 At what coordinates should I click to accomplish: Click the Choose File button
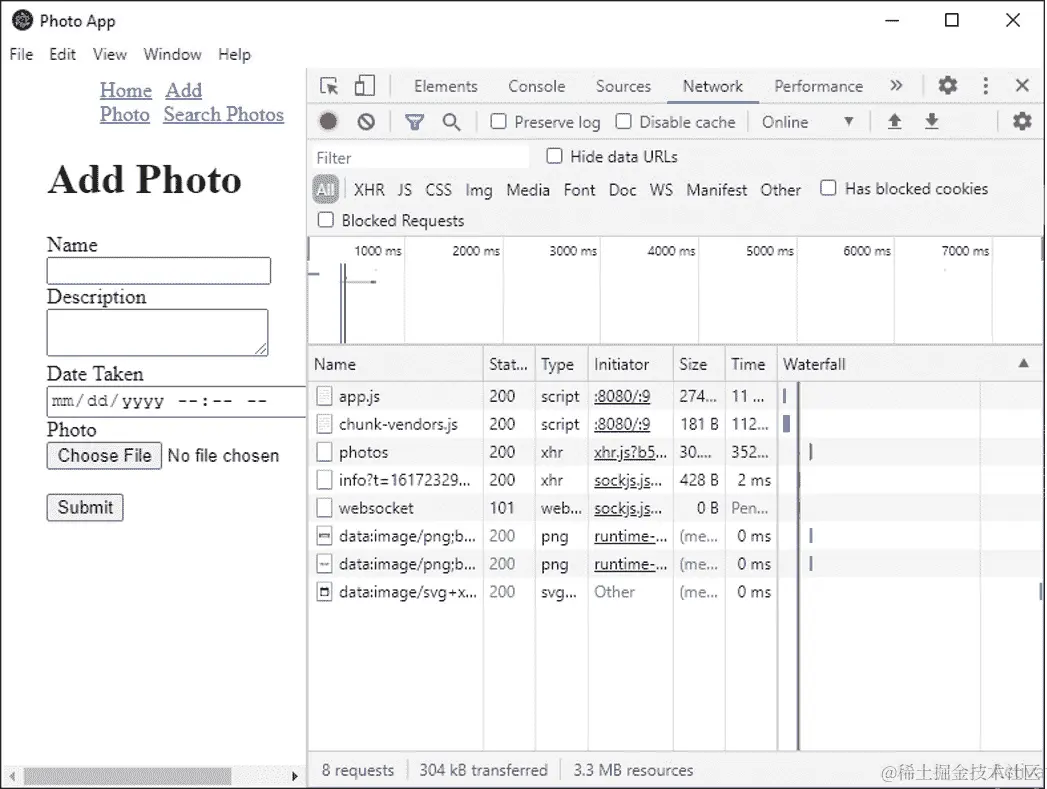104,455
